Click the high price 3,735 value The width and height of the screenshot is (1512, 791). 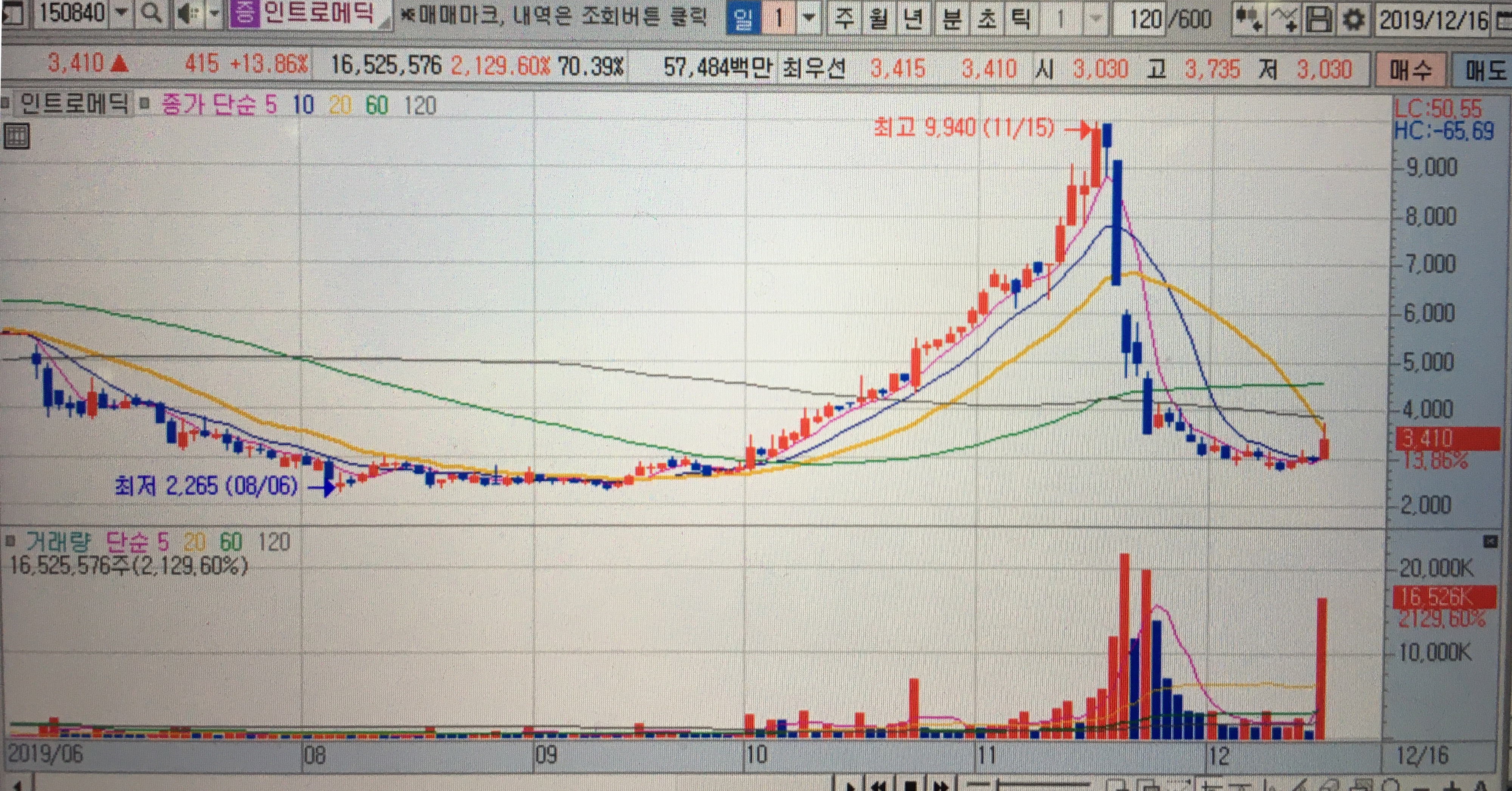pos(1212,70)
